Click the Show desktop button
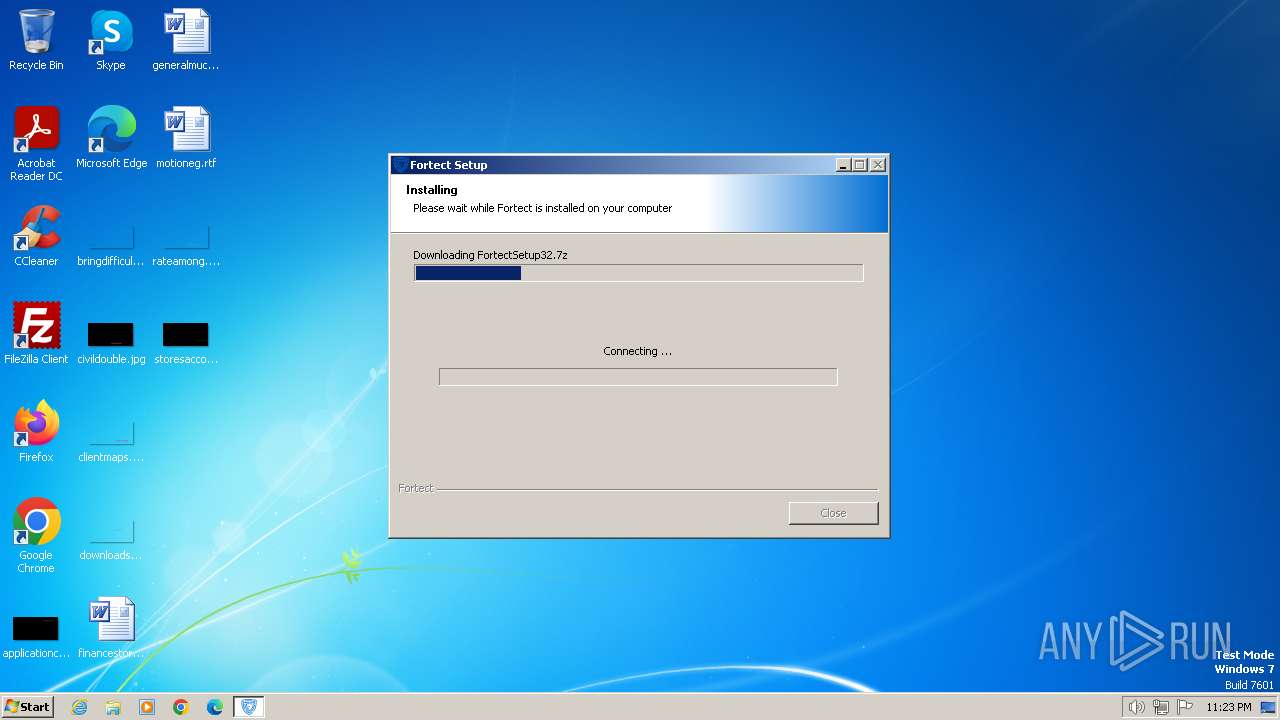Screen dimensions: 1280x720 point(1268,707)
